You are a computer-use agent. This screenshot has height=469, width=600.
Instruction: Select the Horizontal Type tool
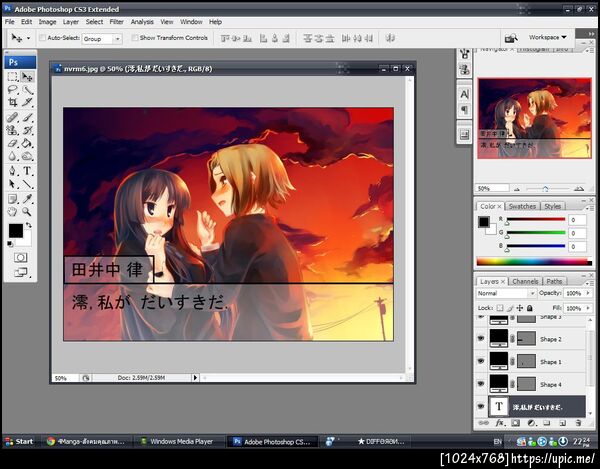pyautogui.click(x=27, y=171)
